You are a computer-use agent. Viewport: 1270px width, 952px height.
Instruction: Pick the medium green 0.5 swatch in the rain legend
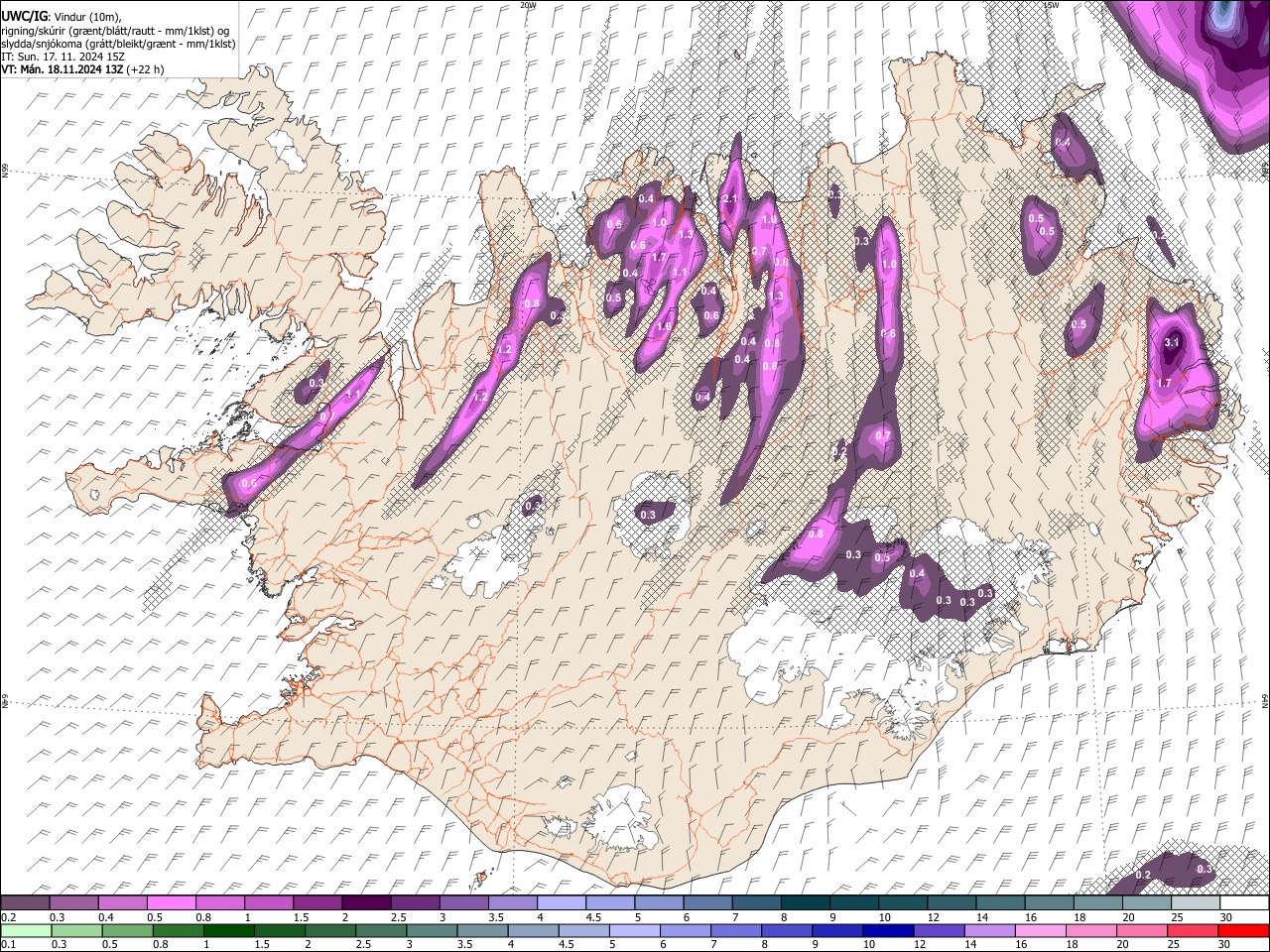(127, 930)
